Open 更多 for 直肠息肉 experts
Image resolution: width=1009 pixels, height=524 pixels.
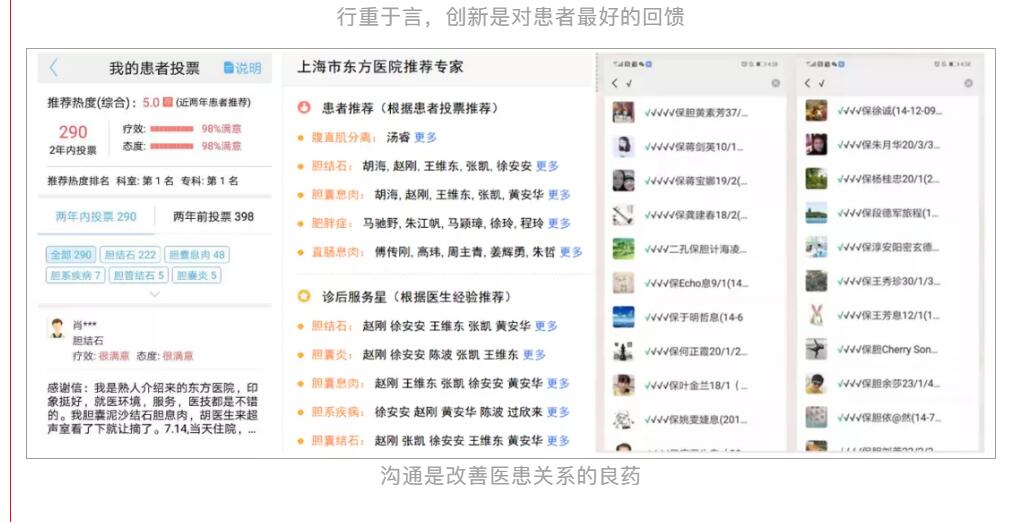(571, 252)
